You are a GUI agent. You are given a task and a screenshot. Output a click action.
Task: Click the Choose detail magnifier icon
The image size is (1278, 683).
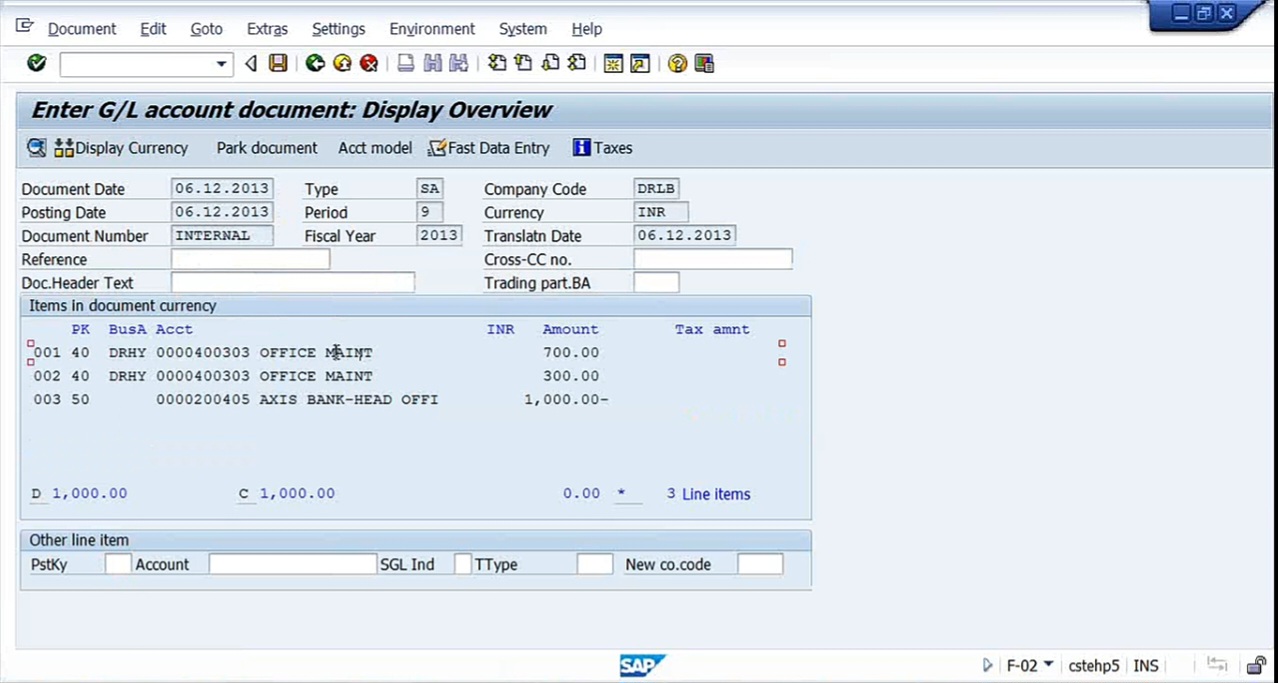pos(36,148)
